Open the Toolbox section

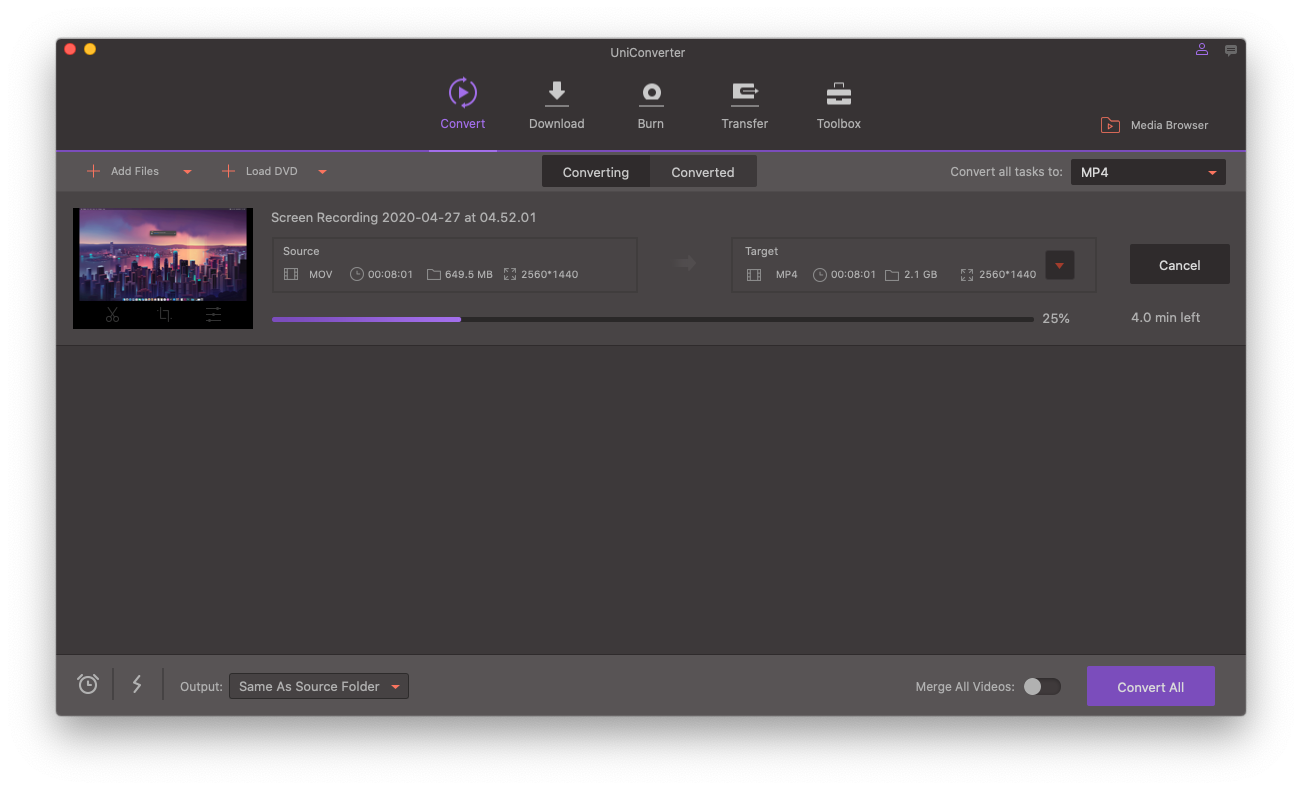click(x=838, y=104)
